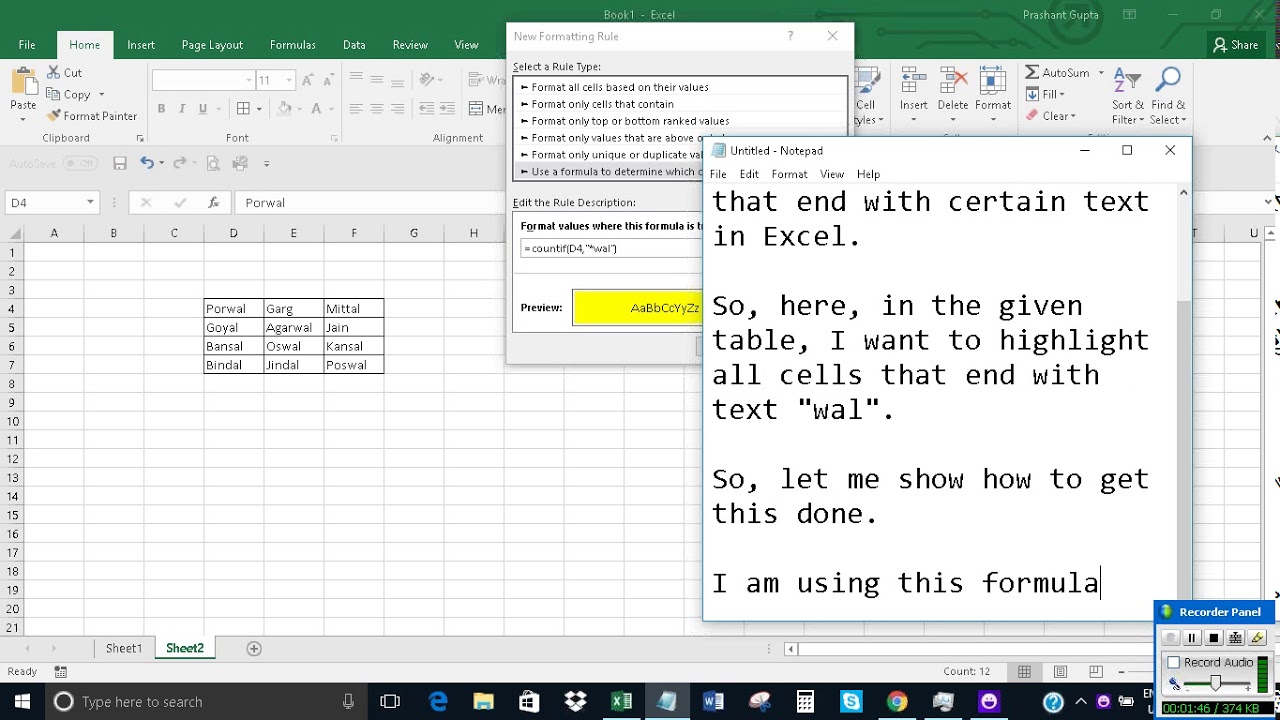Viewport: 1280px width, 720px height.
Task: Switch to the Sheet1 worksheet tab
Action: [x=124, y=648]
